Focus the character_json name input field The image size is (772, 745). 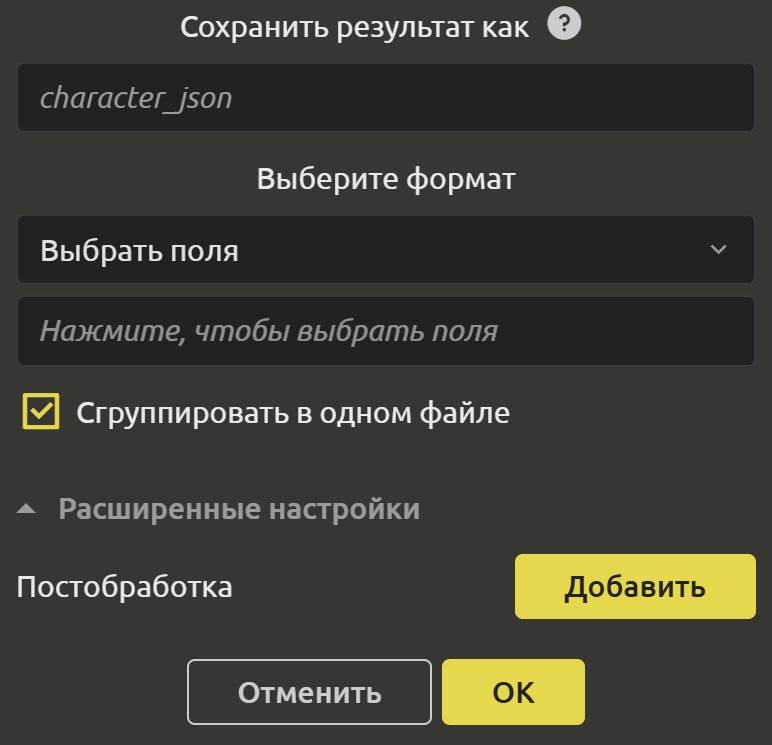[386, 98]
